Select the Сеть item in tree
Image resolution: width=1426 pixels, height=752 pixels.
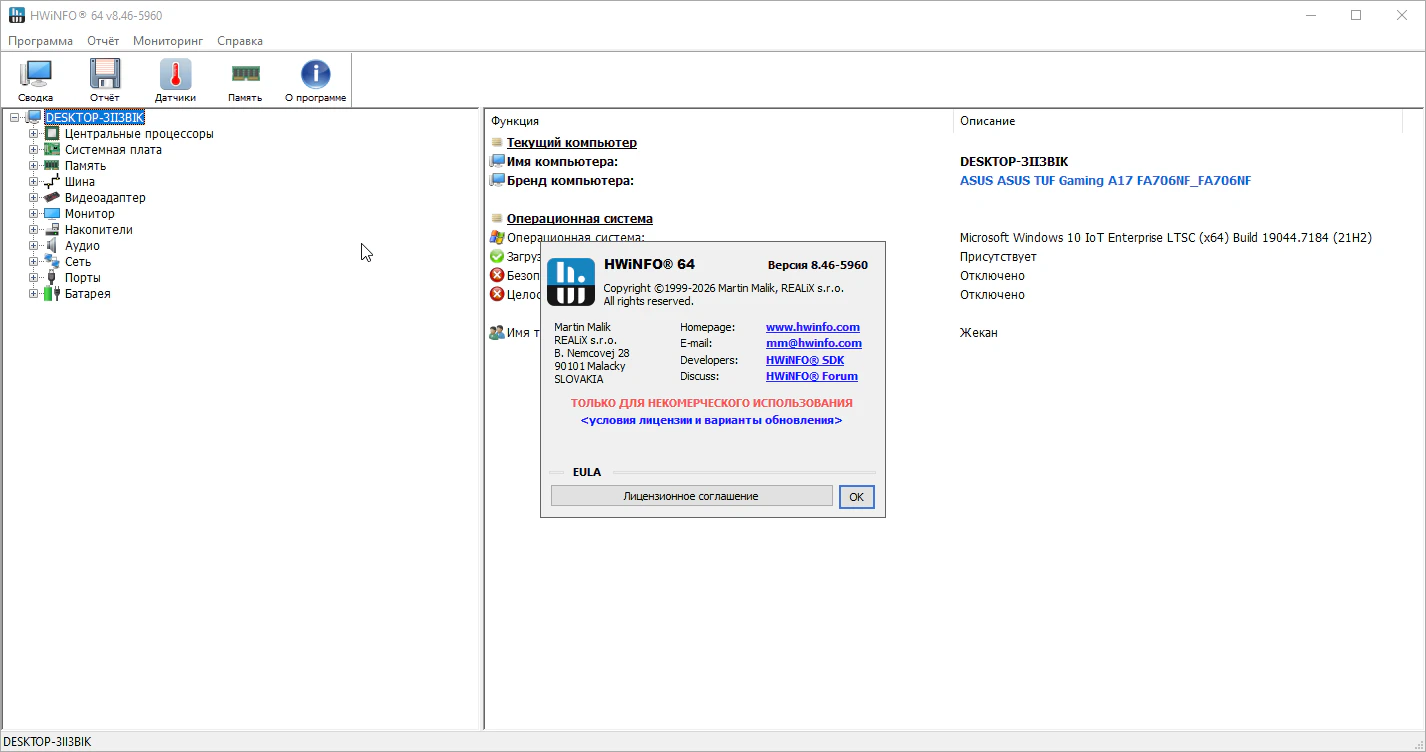click(77, 262)
